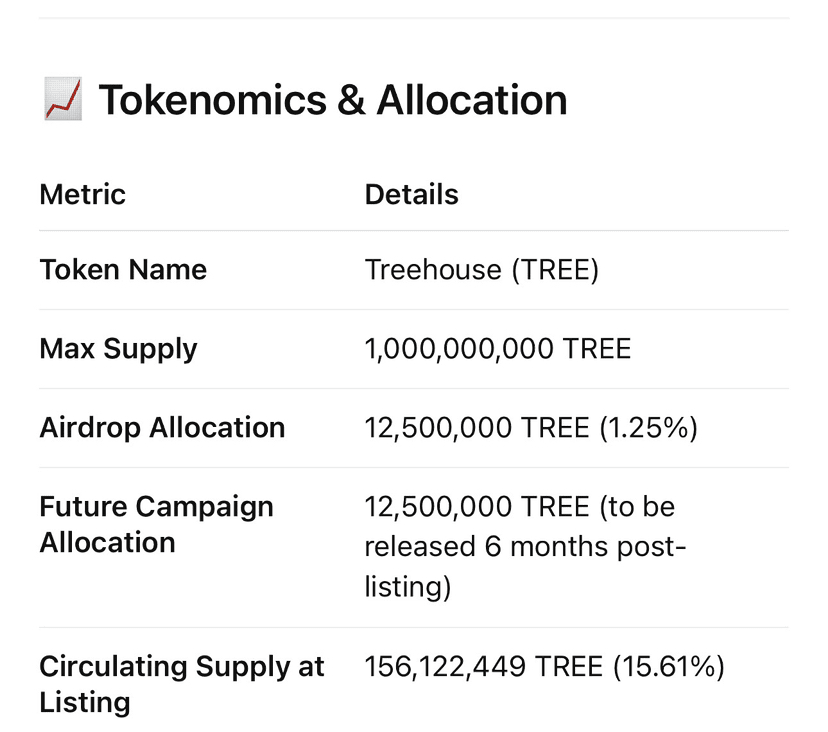Select the Metric column header
The image size is (828, 732).
coord(82,194)
